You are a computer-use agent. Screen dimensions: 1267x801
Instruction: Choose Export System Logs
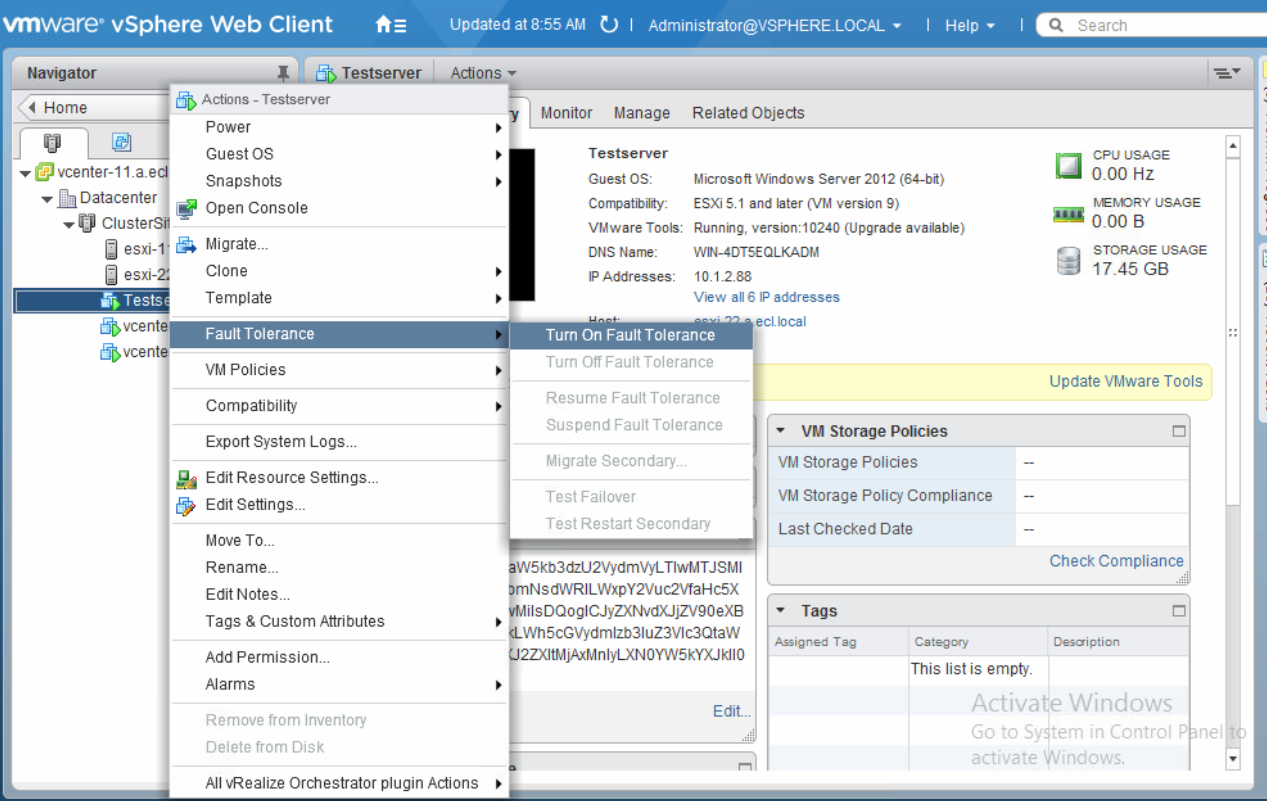coord(340,442)
